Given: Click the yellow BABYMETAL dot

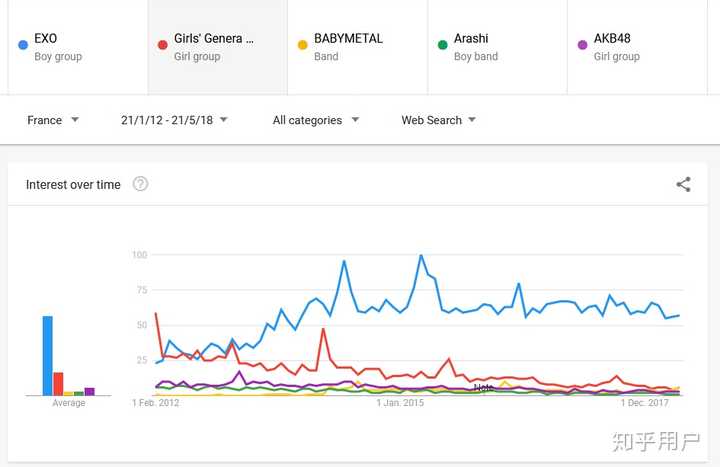Looking at the screenshot, I should 303,45.
